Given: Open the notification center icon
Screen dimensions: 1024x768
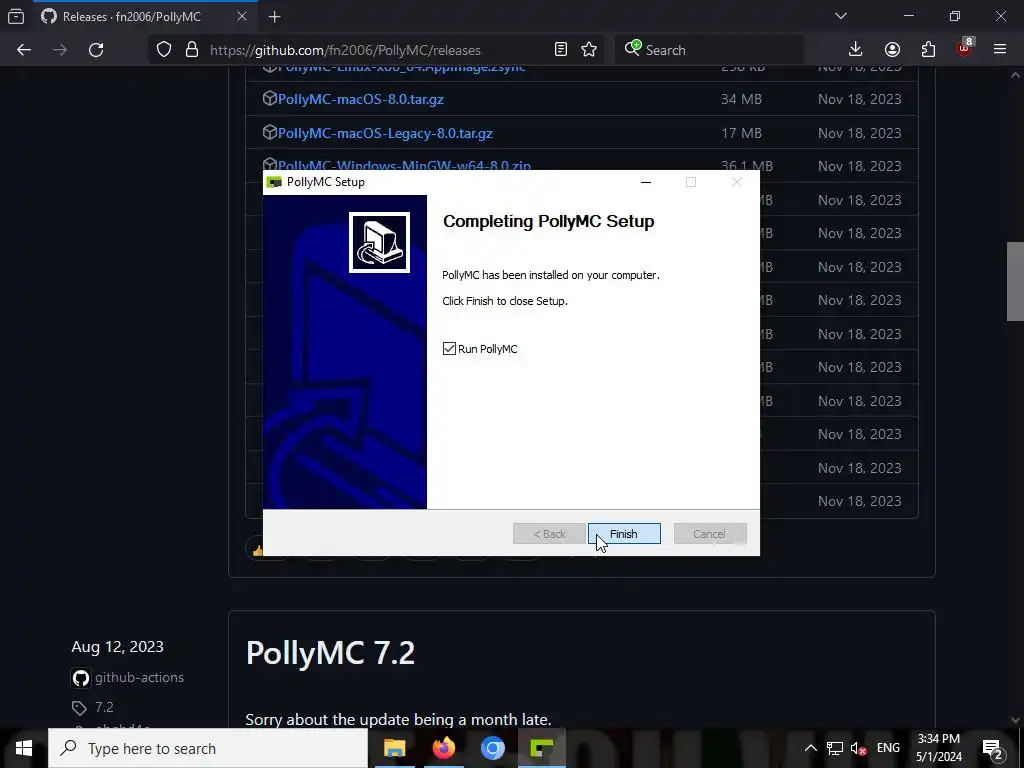Looking at the screenshot, I should pyautogui.click(x=993, y=748).
